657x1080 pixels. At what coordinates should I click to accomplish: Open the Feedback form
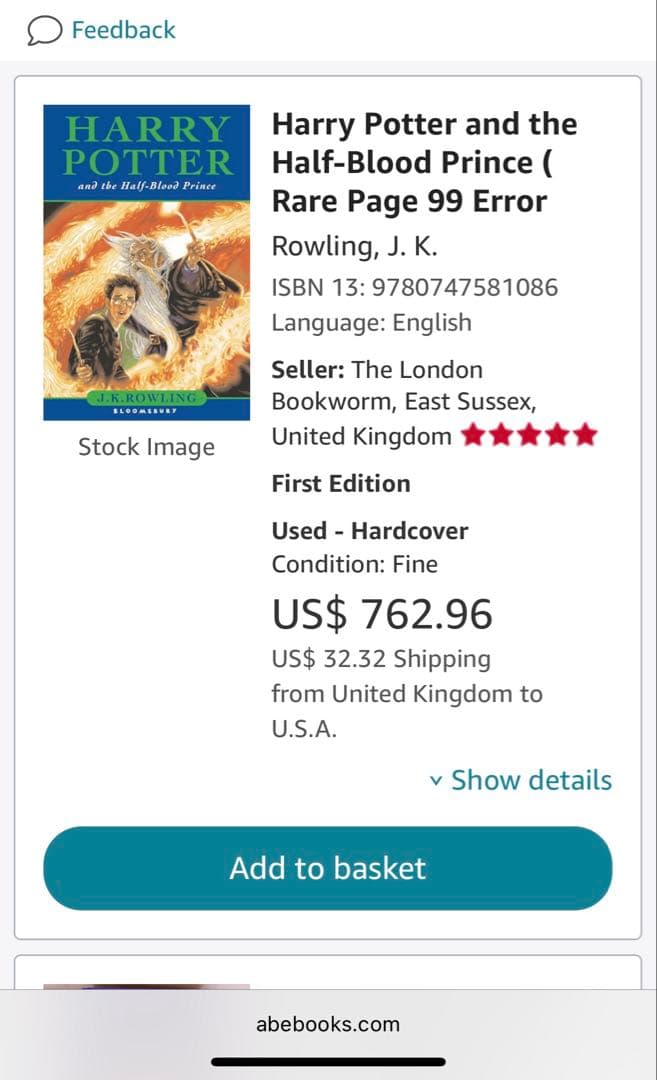[x=123, y=29]
